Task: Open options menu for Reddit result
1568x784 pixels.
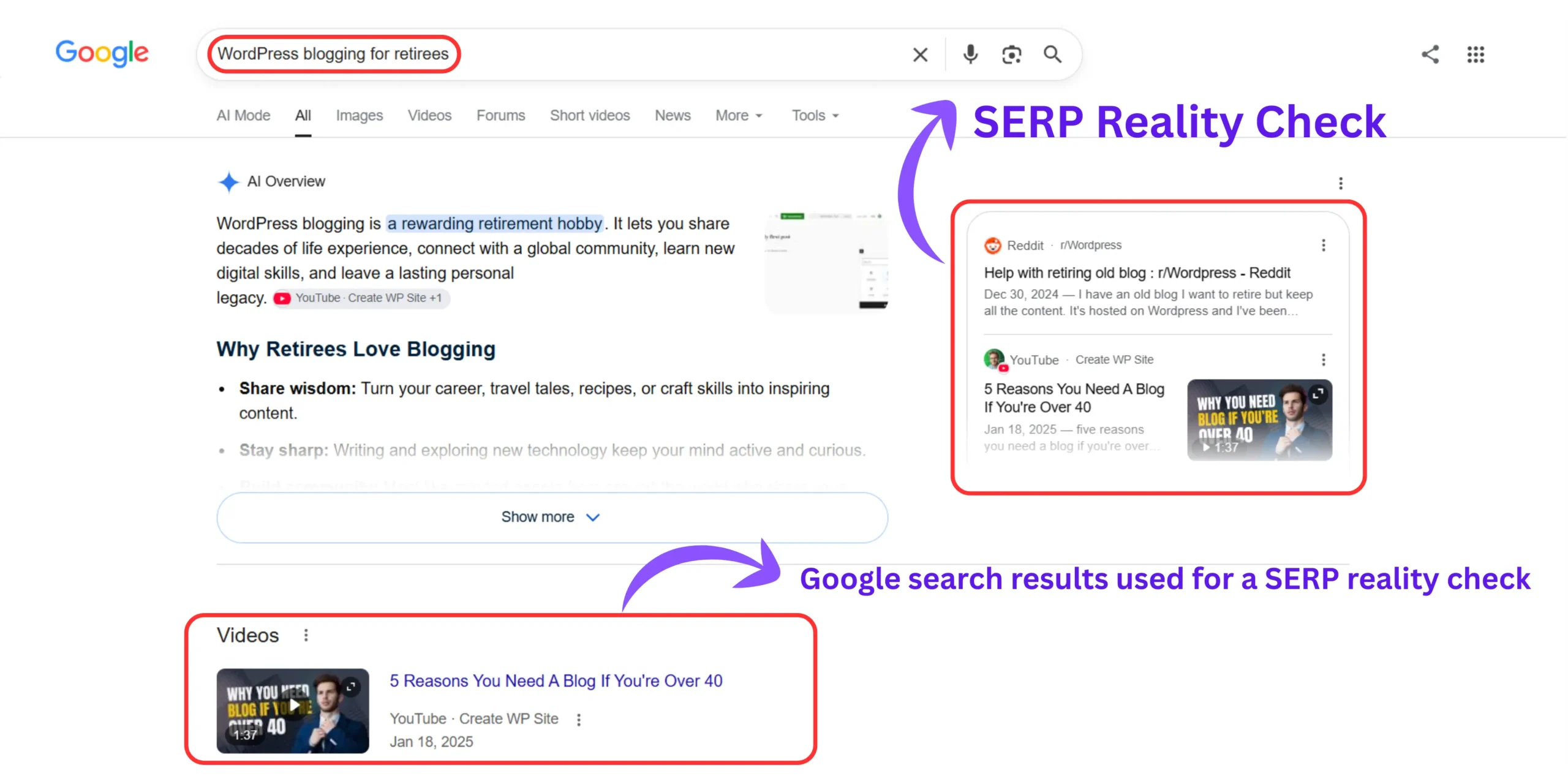Action: click(1323, 246)
